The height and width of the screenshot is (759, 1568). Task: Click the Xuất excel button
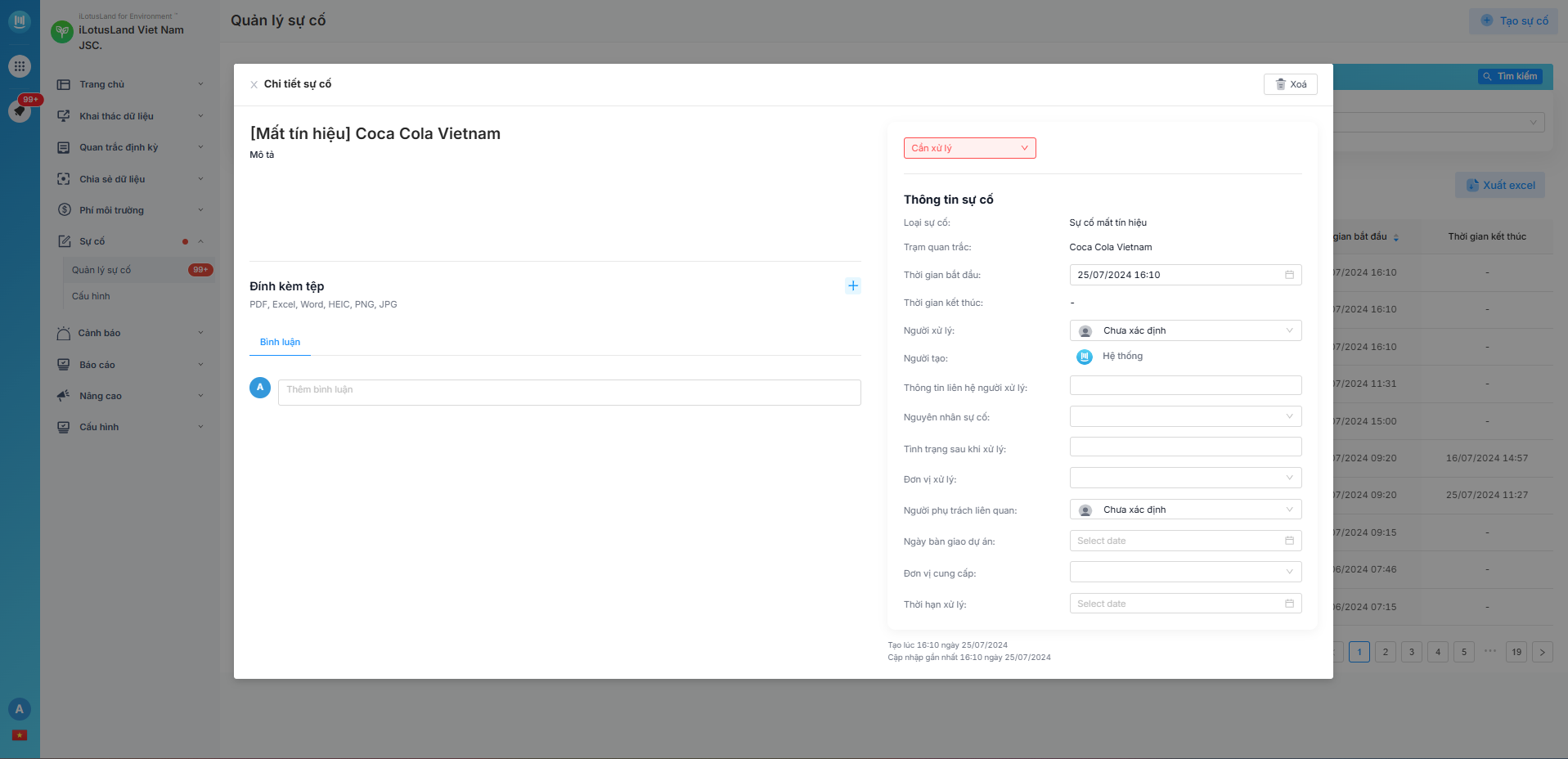click(x=1500, y=185)
